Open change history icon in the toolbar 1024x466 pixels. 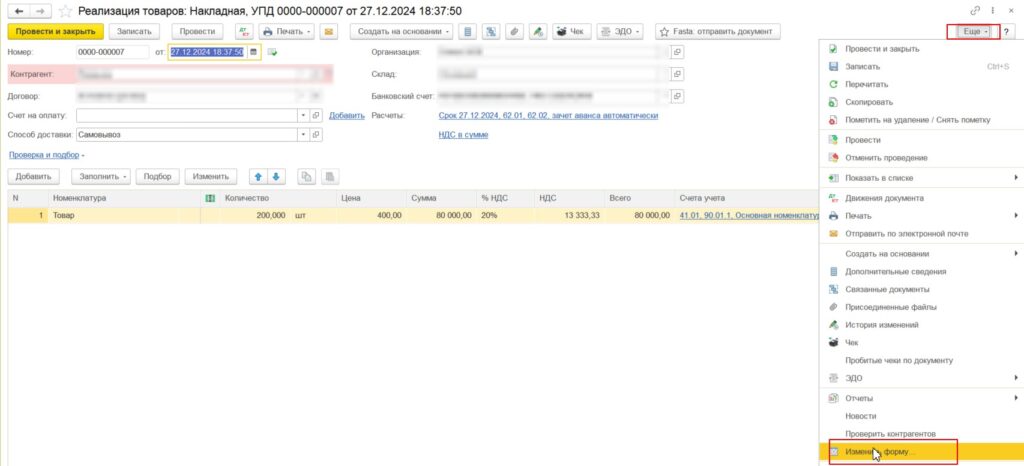[x=537, y=31]
